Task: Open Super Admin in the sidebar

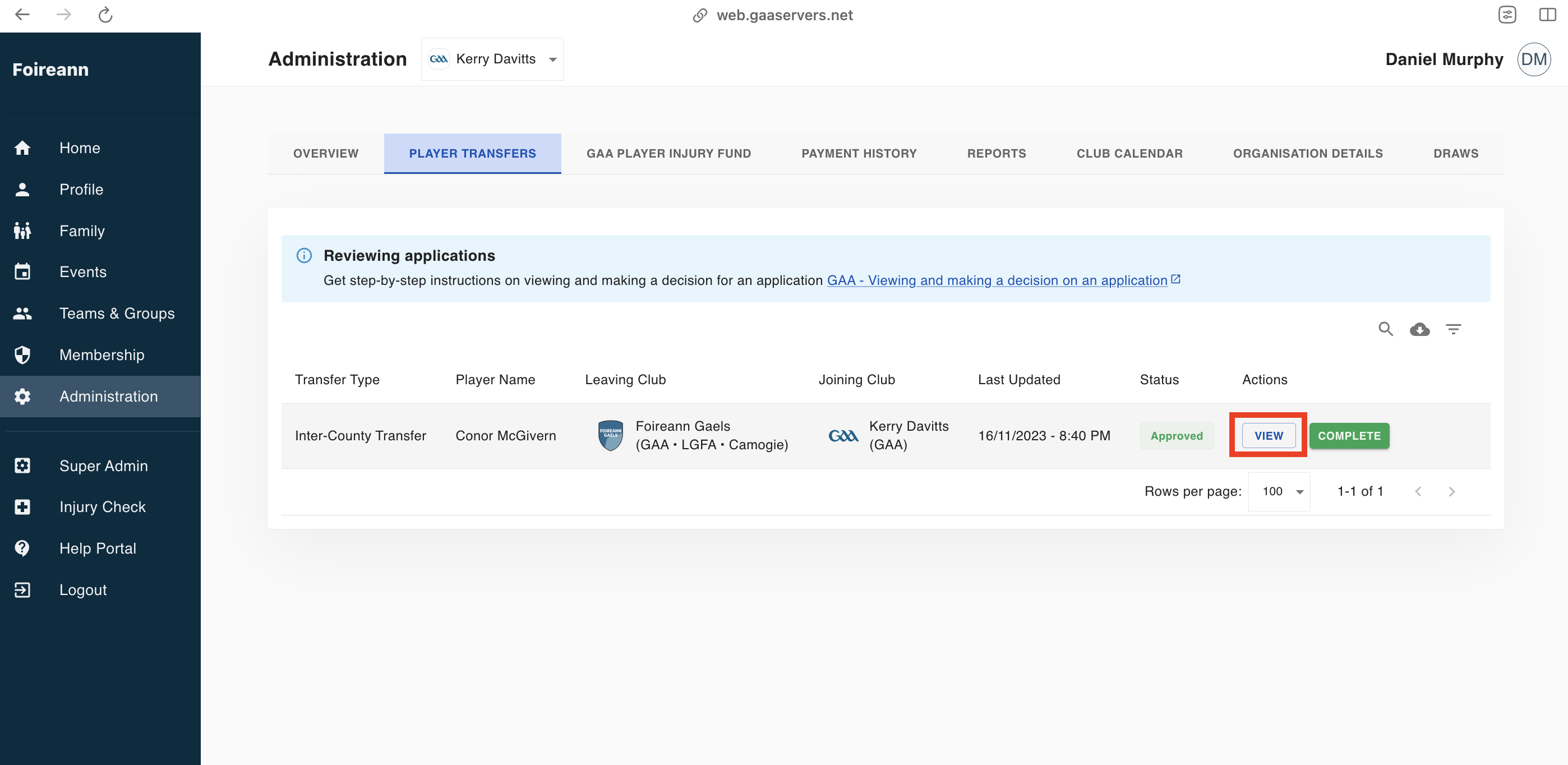Action: click(100, 466)
